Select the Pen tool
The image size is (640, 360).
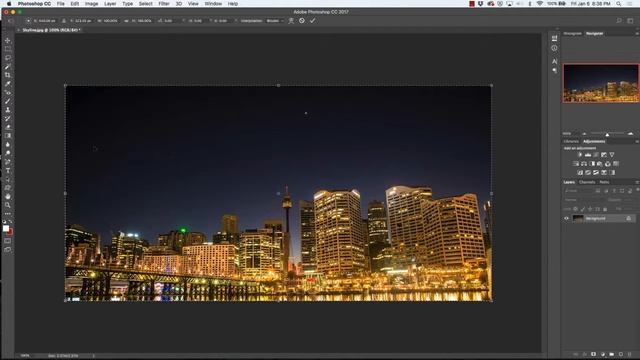tap(8, 162)
